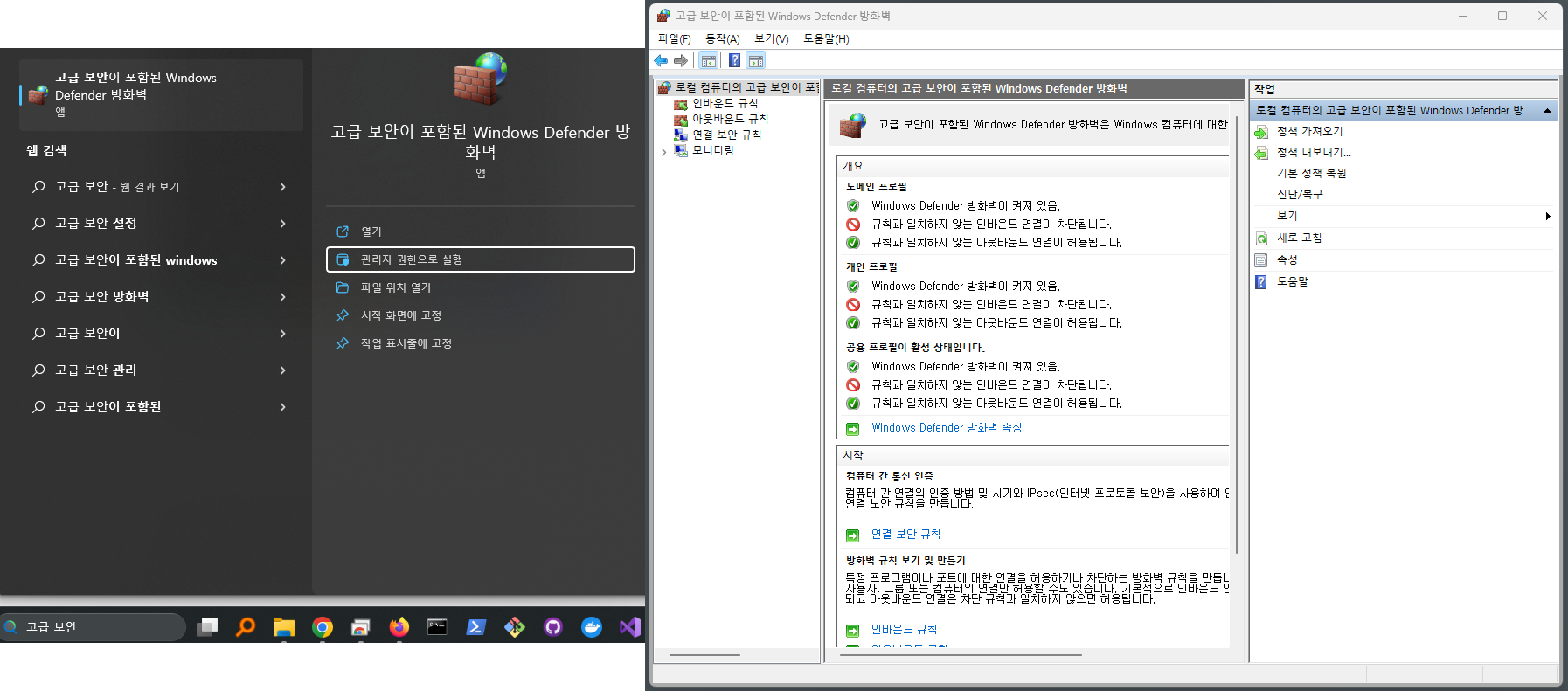Toggle the action pane toolbar icon
Viewport: 1568px width, 691px height.
[x=756, y=60]
